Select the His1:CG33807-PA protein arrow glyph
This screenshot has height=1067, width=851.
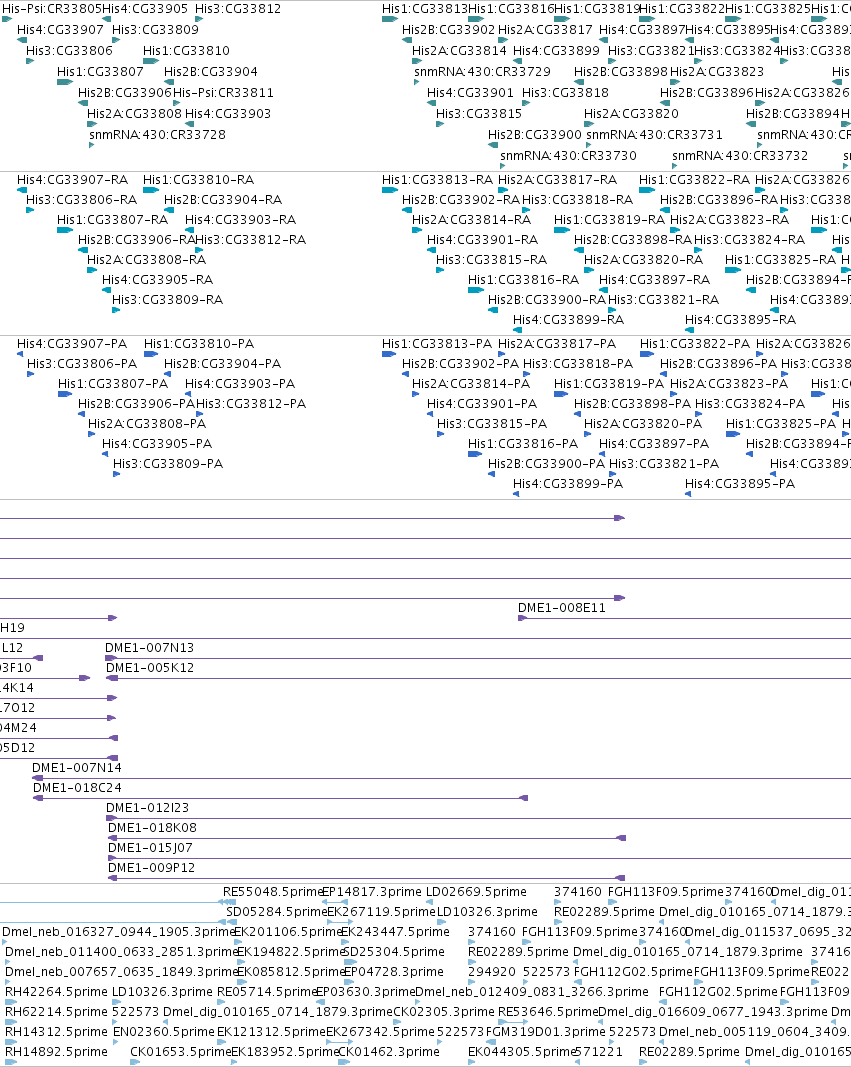pyautogui.click(x=65, y=394)
